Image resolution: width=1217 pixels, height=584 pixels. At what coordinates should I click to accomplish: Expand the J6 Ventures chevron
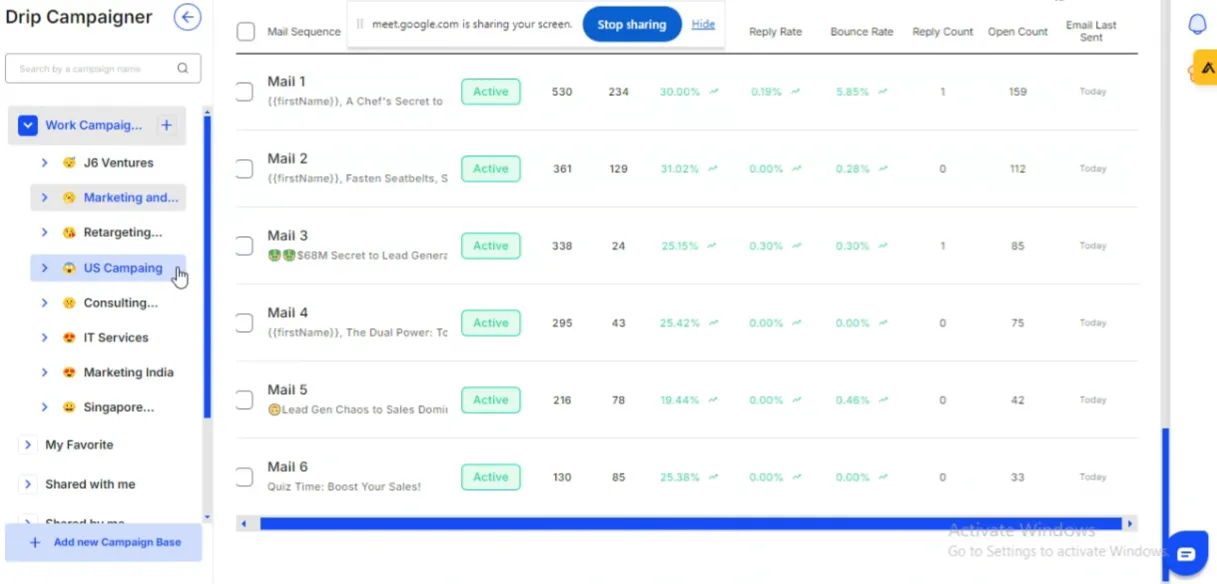point(44,162)
